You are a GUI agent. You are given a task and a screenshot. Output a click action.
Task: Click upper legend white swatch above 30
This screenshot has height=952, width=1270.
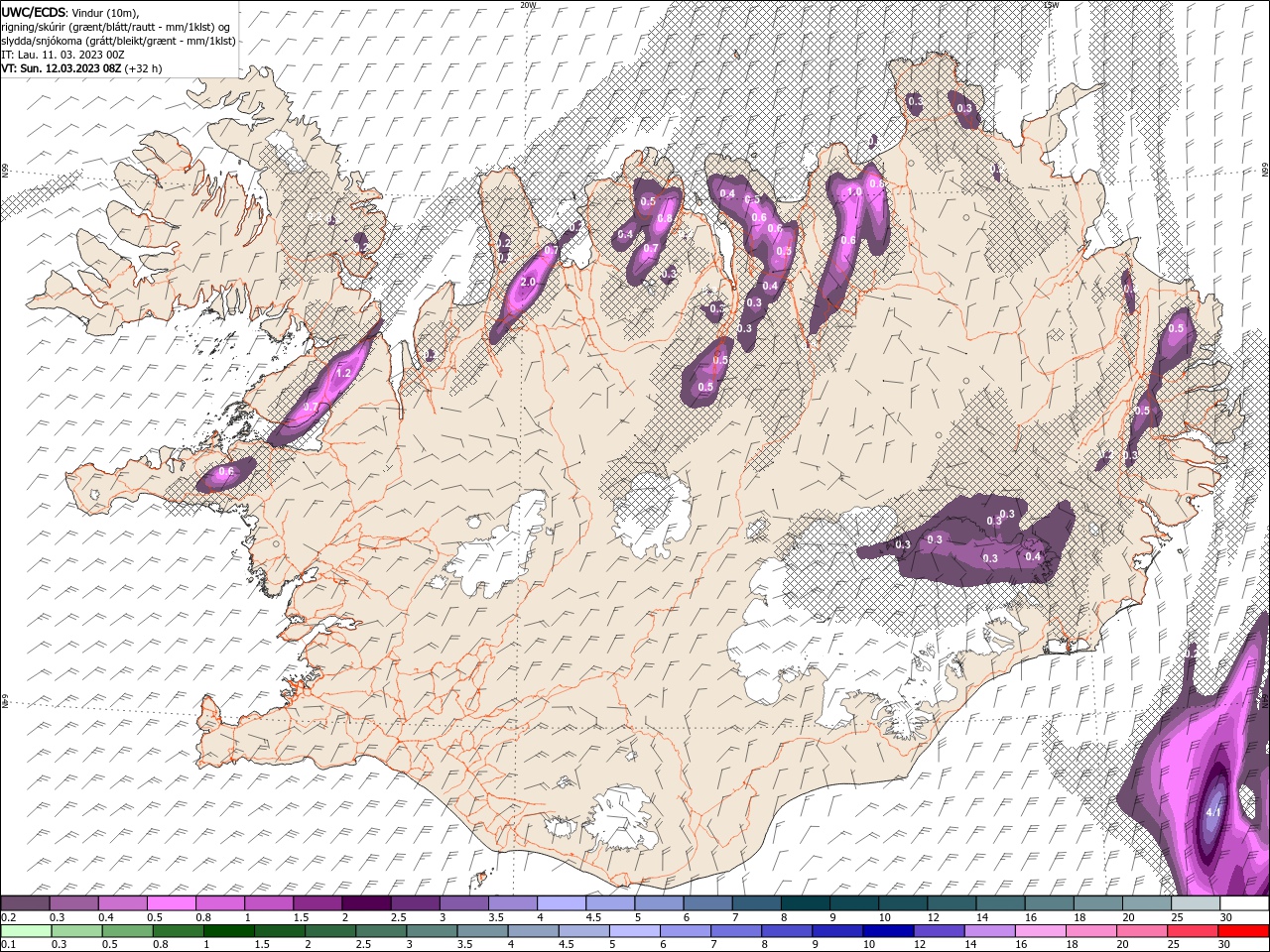point(1244,903)
